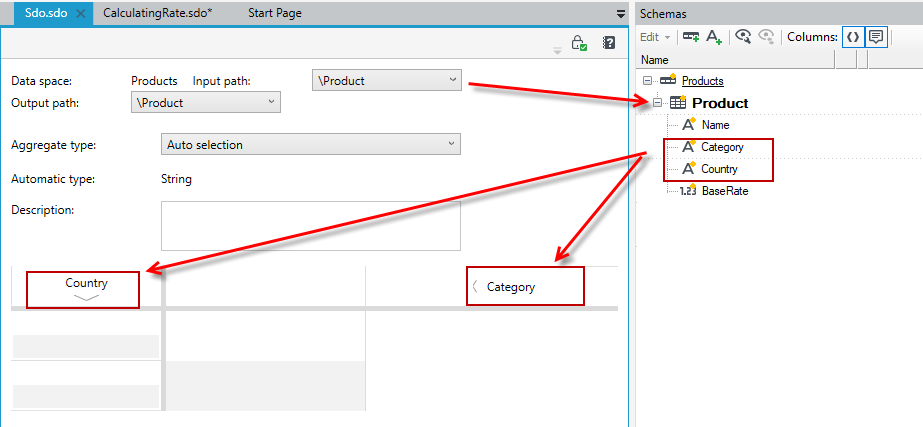Click the lock with green check icon
Viewport: 923px width, 427px height.
pos(579,43)
